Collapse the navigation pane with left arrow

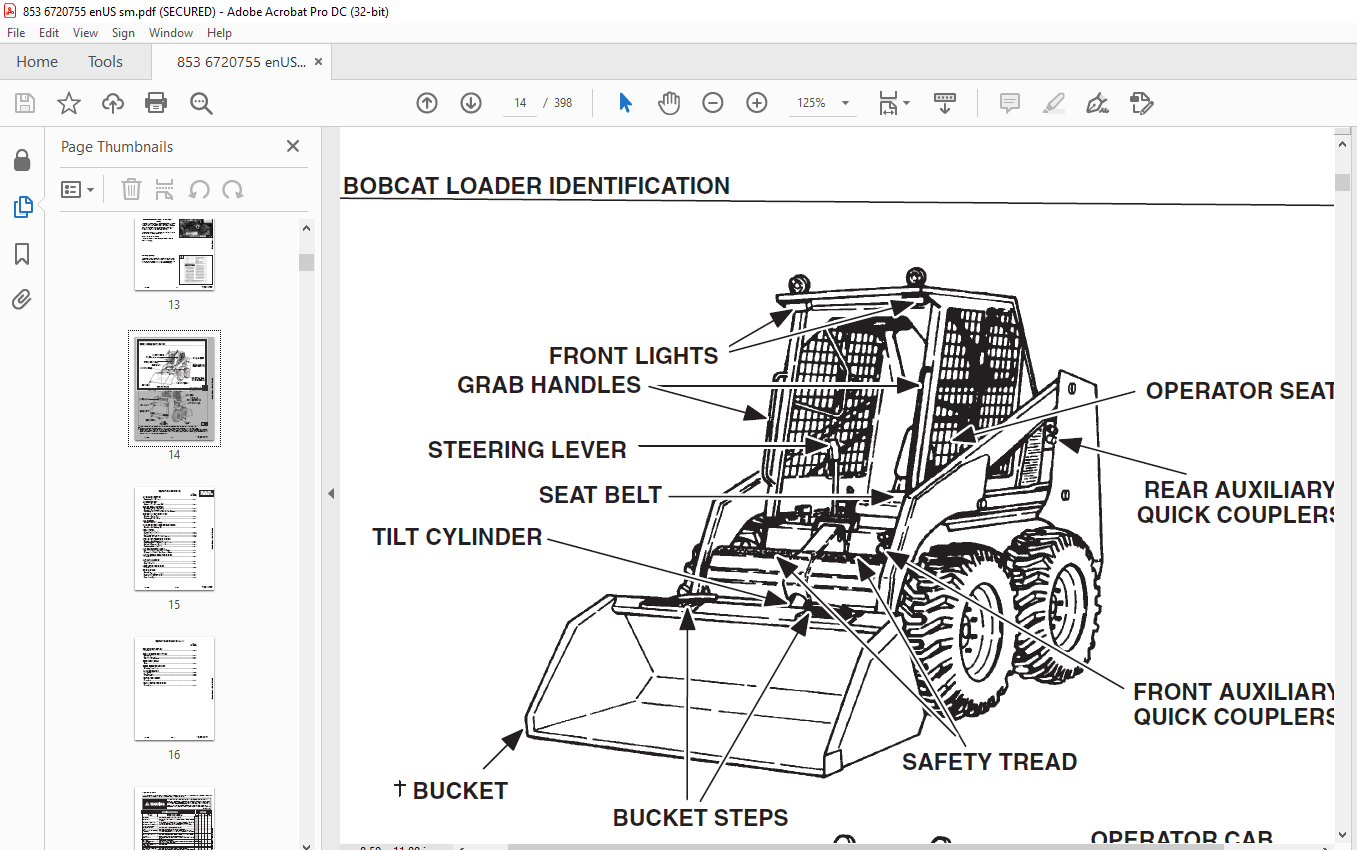point(331,493)
